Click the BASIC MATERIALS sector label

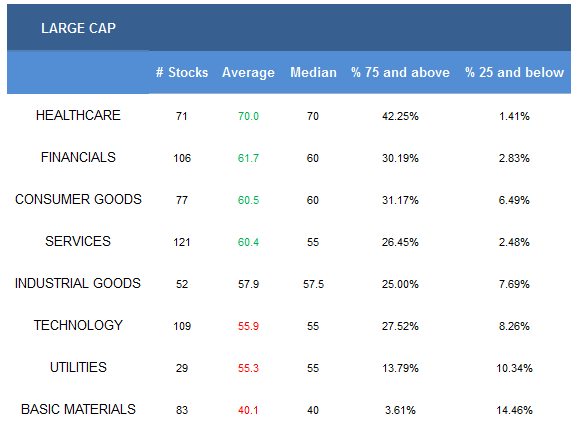pyautogui.click(x=78, y=409)
